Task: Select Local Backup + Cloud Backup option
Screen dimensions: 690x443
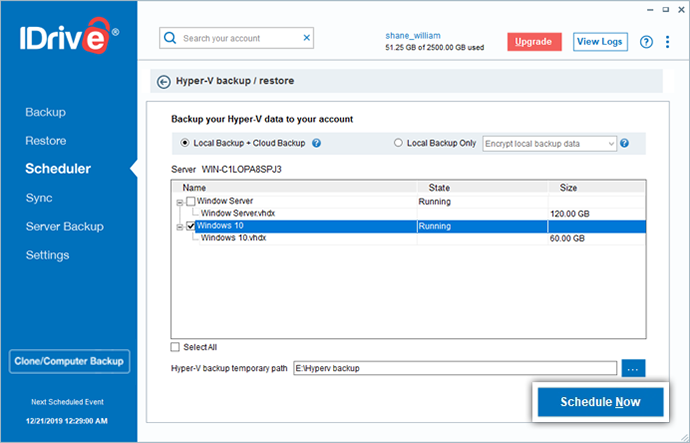Action: pos(185,143)
